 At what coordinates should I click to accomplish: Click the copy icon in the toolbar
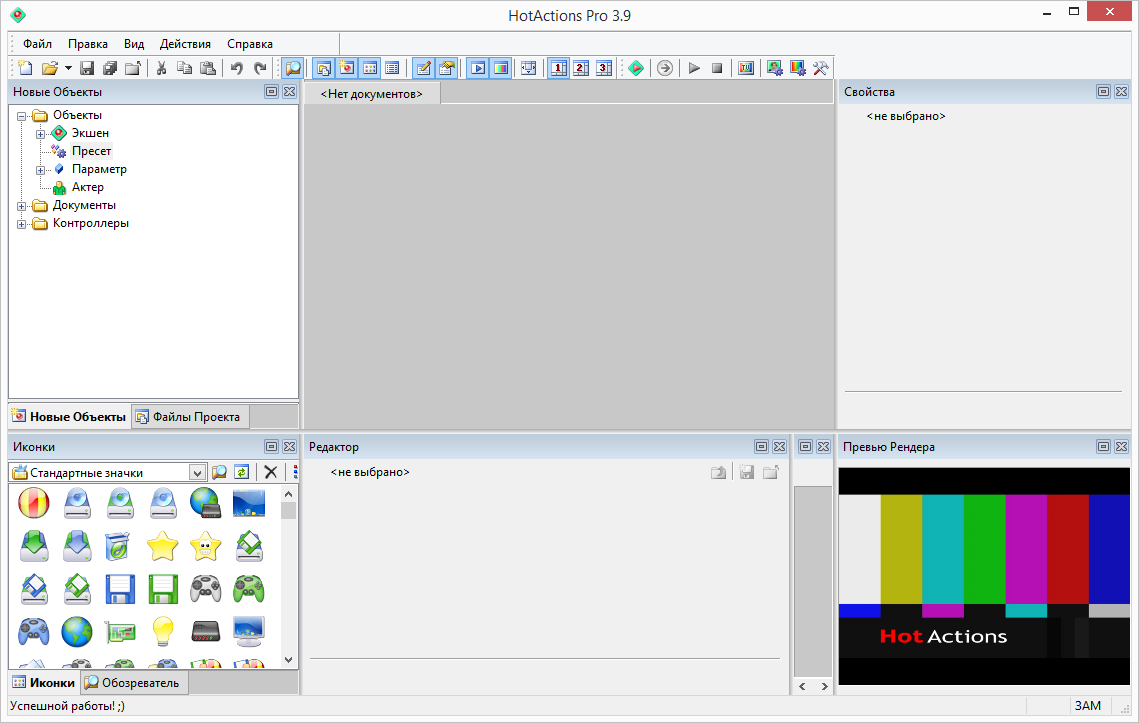point(185,68)
